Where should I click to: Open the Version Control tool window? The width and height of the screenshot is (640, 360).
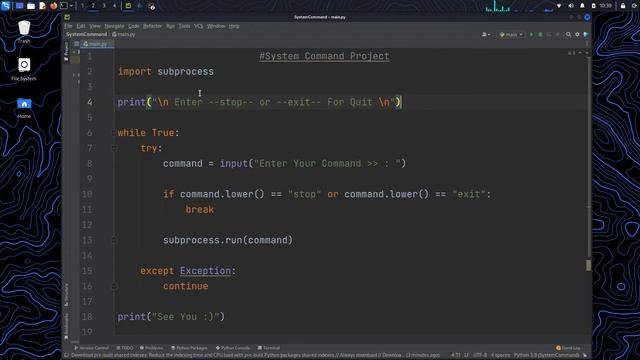pyautogui.click(x=91, y=348)
